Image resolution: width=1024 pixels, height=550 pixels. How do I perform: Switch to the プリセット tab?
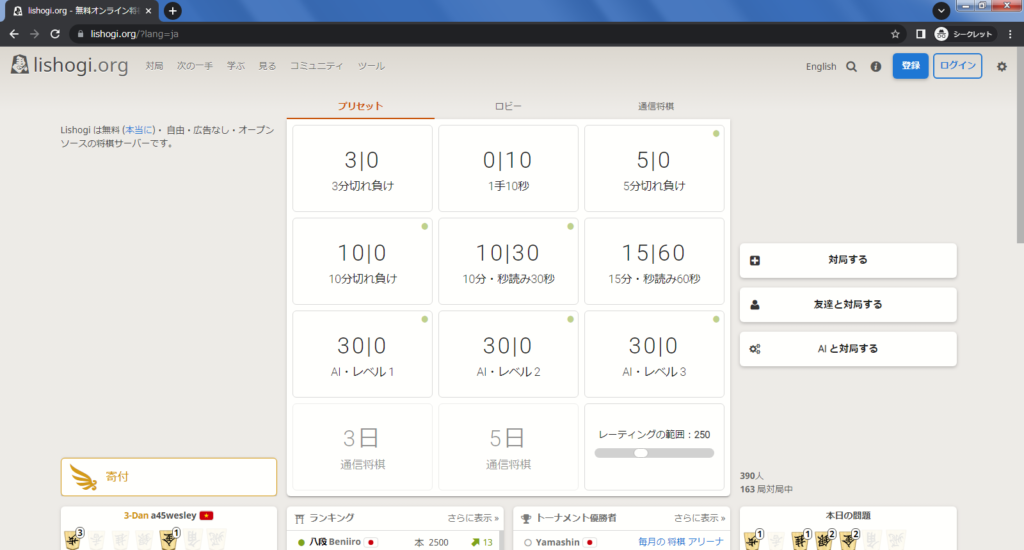pos(360,106)
